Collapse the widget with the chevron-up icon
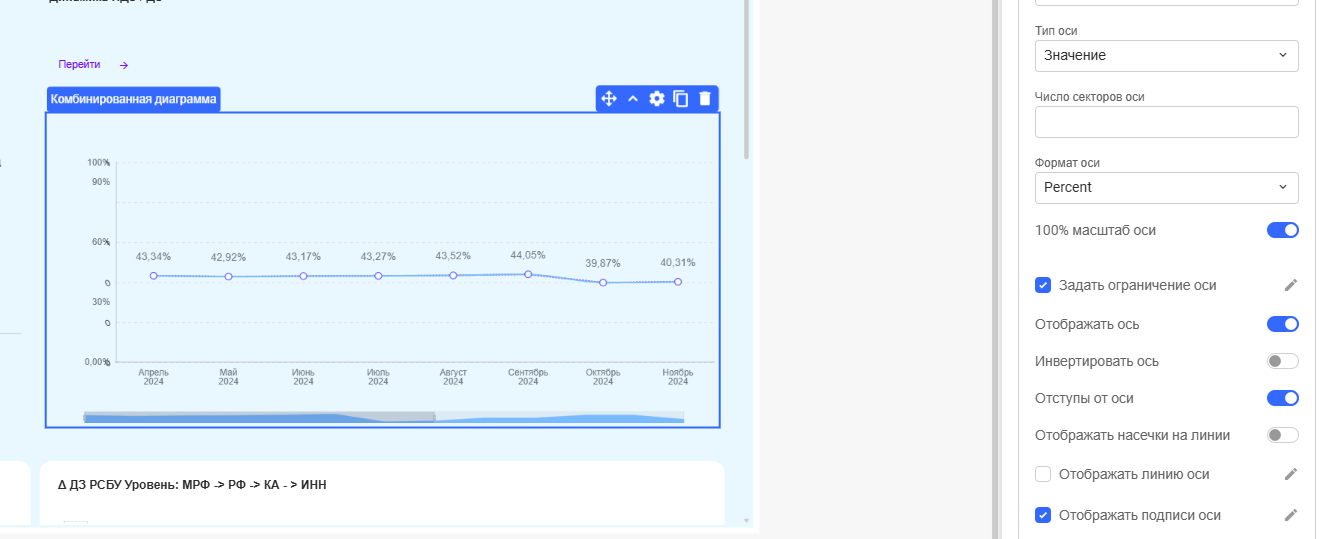 pyautogui.click(x=632, y=99)
